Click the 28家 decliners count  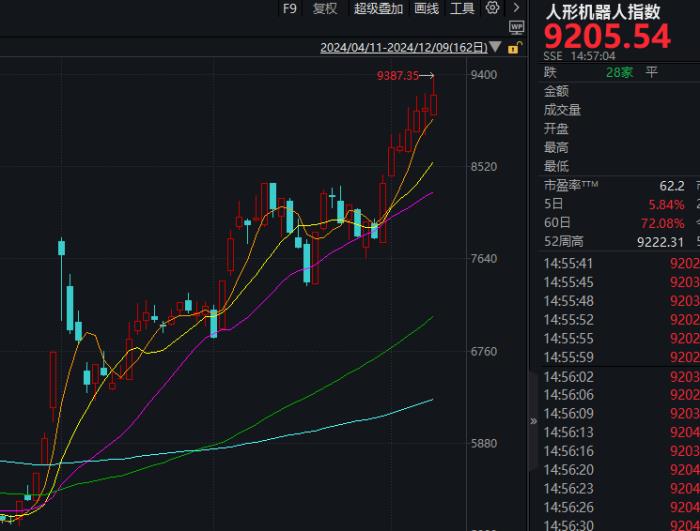(620, 72)
